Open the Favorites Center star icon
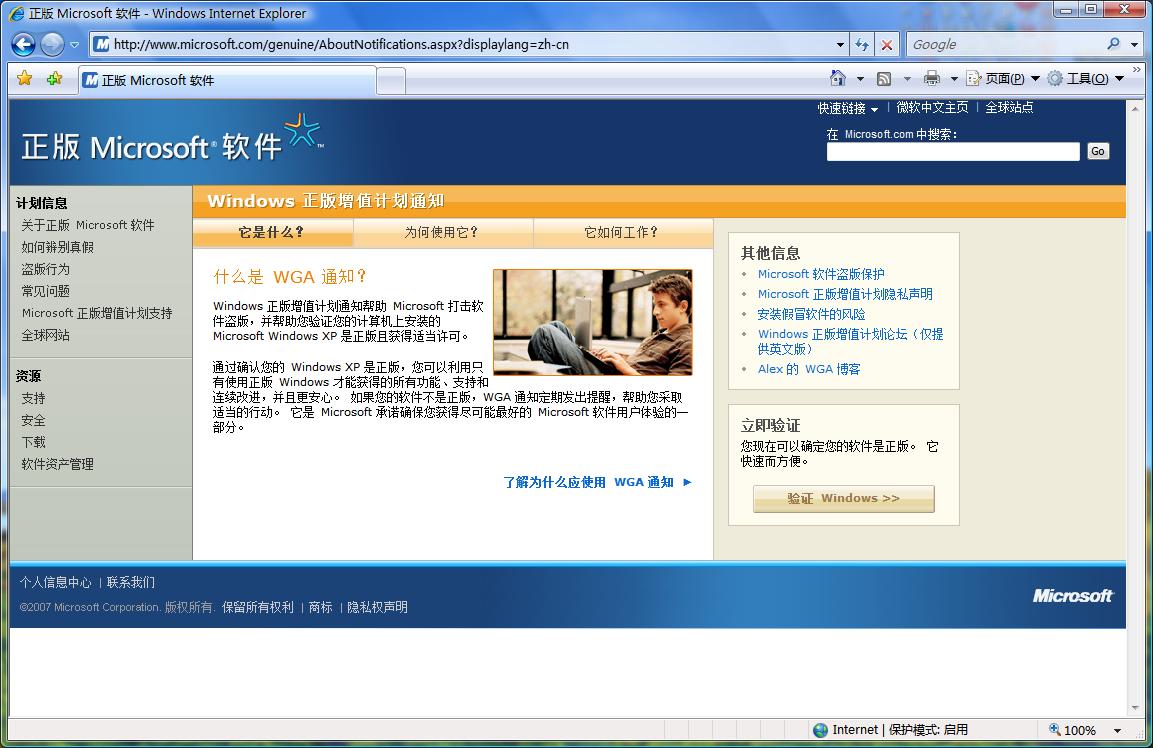 (x=24, y=78)
